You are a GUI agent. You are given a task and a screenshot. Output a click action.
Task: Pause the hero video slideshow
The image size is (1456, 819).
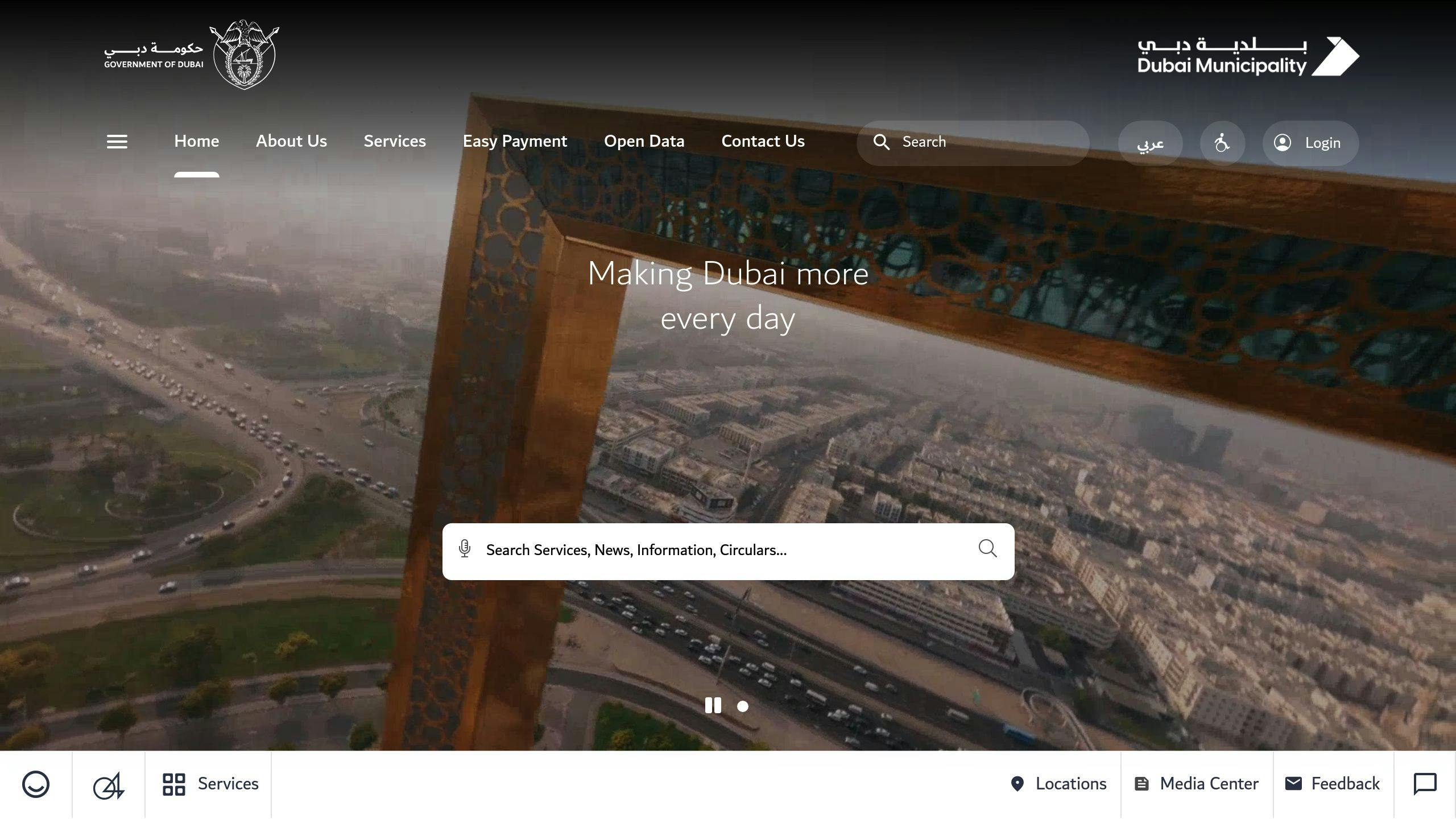coord(713,706)
